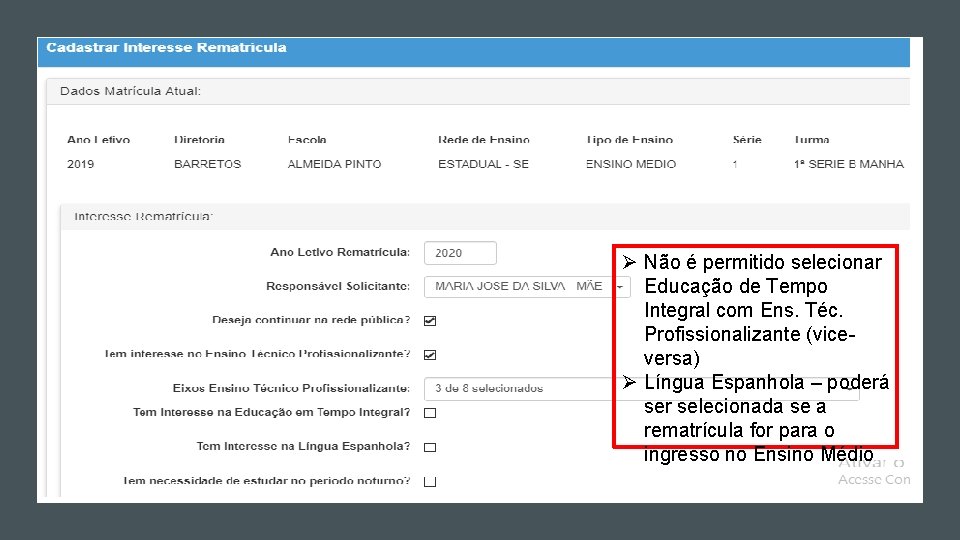The width and height of the screenshot is (960, 540).
Task: Click 'Eixos Ensino Técnico Profissionalizante:' label
Action: click(x=291, y=388)
